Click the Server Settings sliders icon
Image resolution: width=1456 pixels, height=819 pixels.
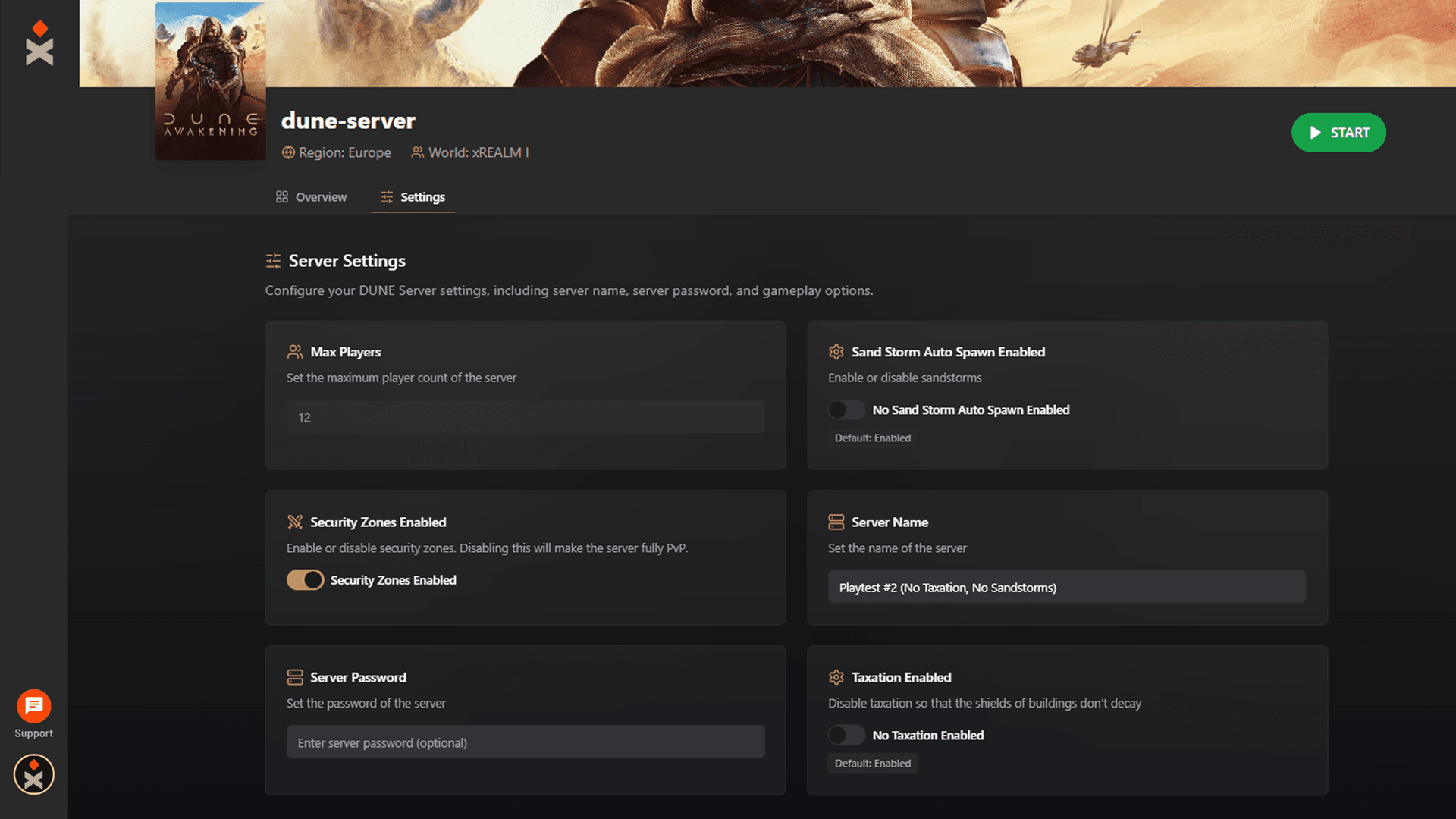(273, 261)
